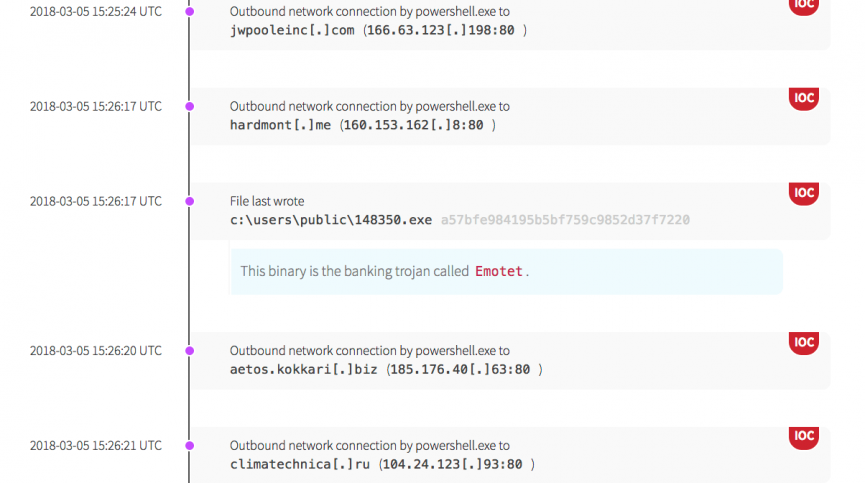Select the hardmont[.]me domain text
The width and height of the screenshot is (865, 483).
pyautogui.click(x=280, y=125)
